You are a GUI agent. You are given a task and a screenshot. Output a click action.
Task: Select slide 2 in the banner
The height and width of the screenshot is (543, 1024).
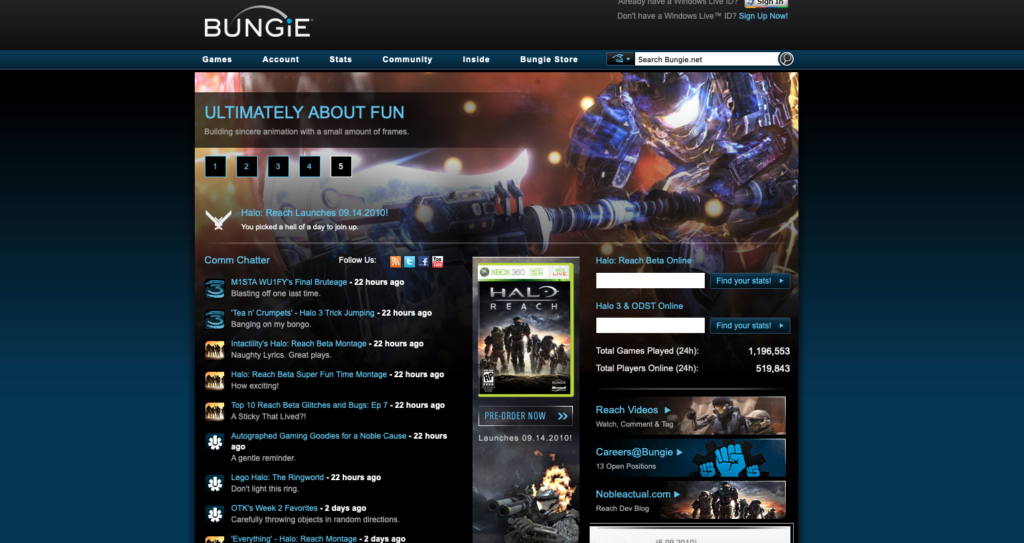pyautogui.click(x=246, y=166)
